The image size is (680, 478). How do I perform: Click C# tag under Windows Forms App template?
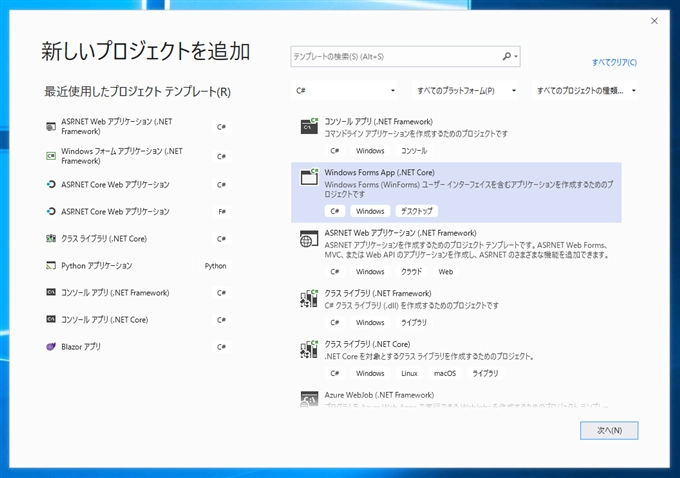coord(334,211)
